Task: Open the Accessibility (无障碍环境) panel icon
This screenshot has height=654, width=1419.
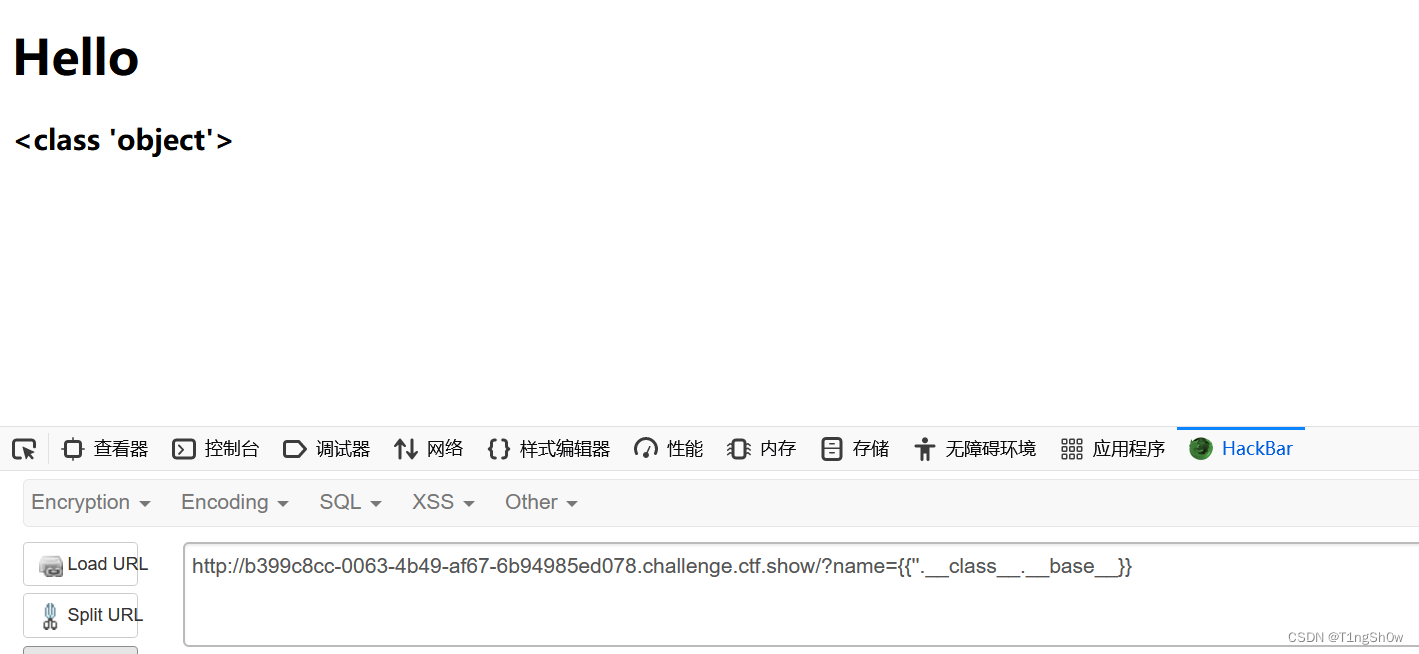Action: [x=925, y=449]
